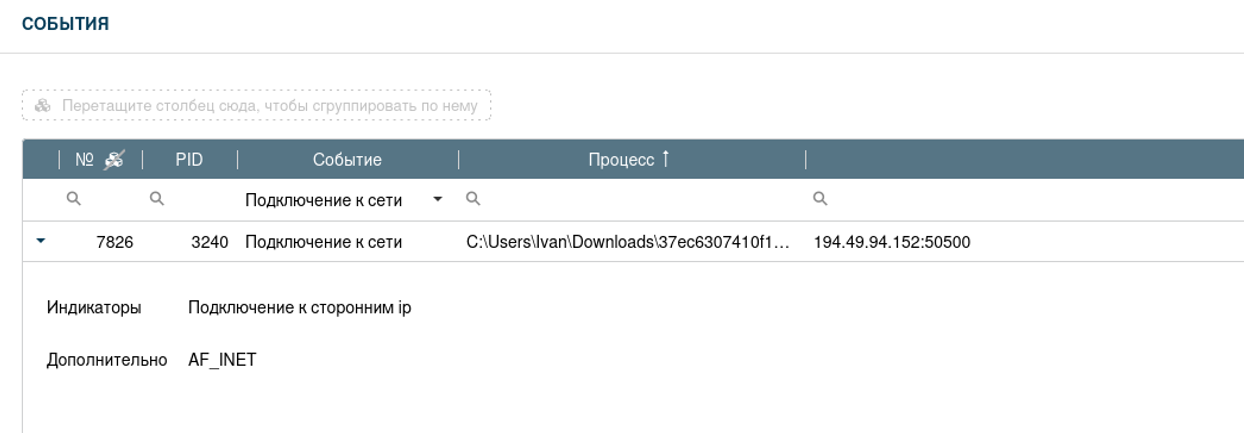Screen dimensions: 1244x433
Task: Collapse the expanded row 7826 details
Action: pyautogui.click(x=39, y=241)
